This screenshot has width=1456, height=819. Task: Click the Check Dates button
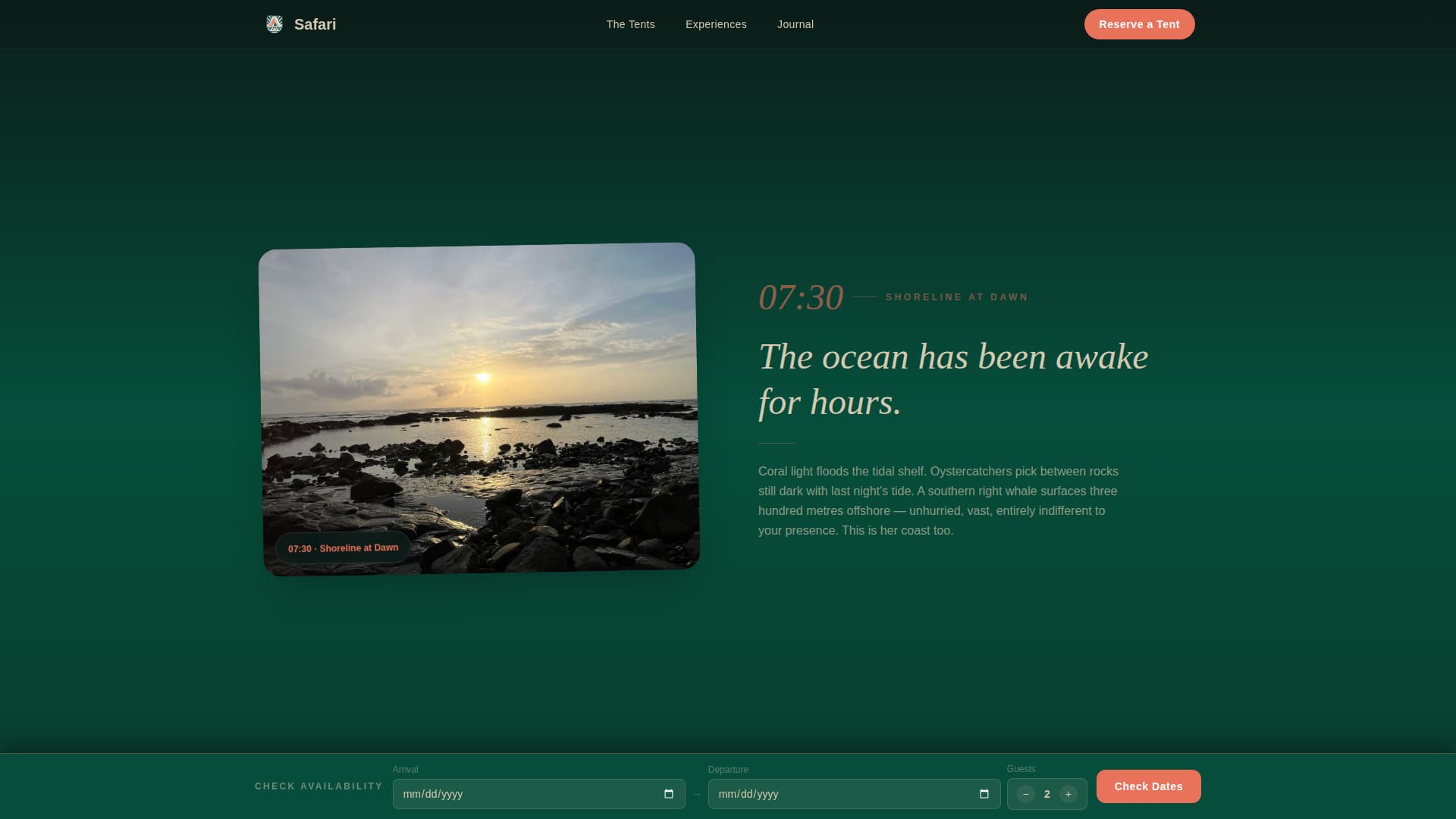click(x=1148, y=786)
